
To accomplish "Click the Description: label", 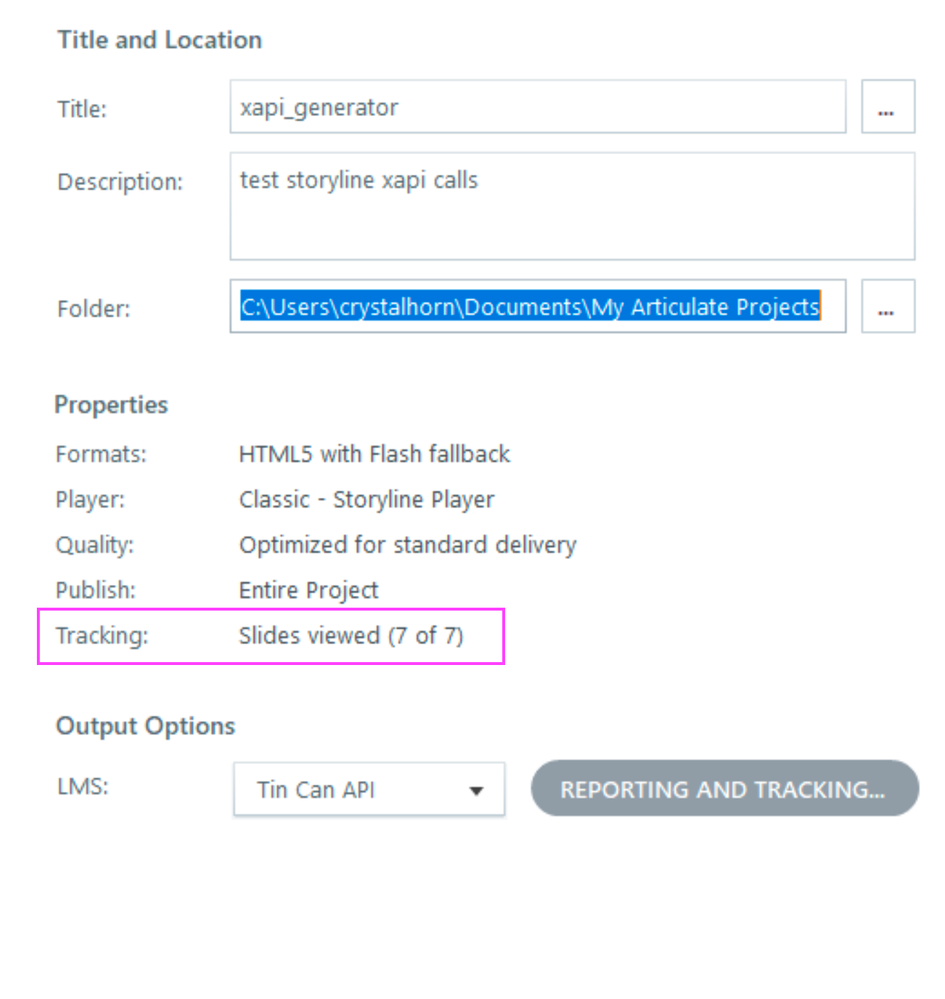I will pyautogui.click(x=120, y=182).
